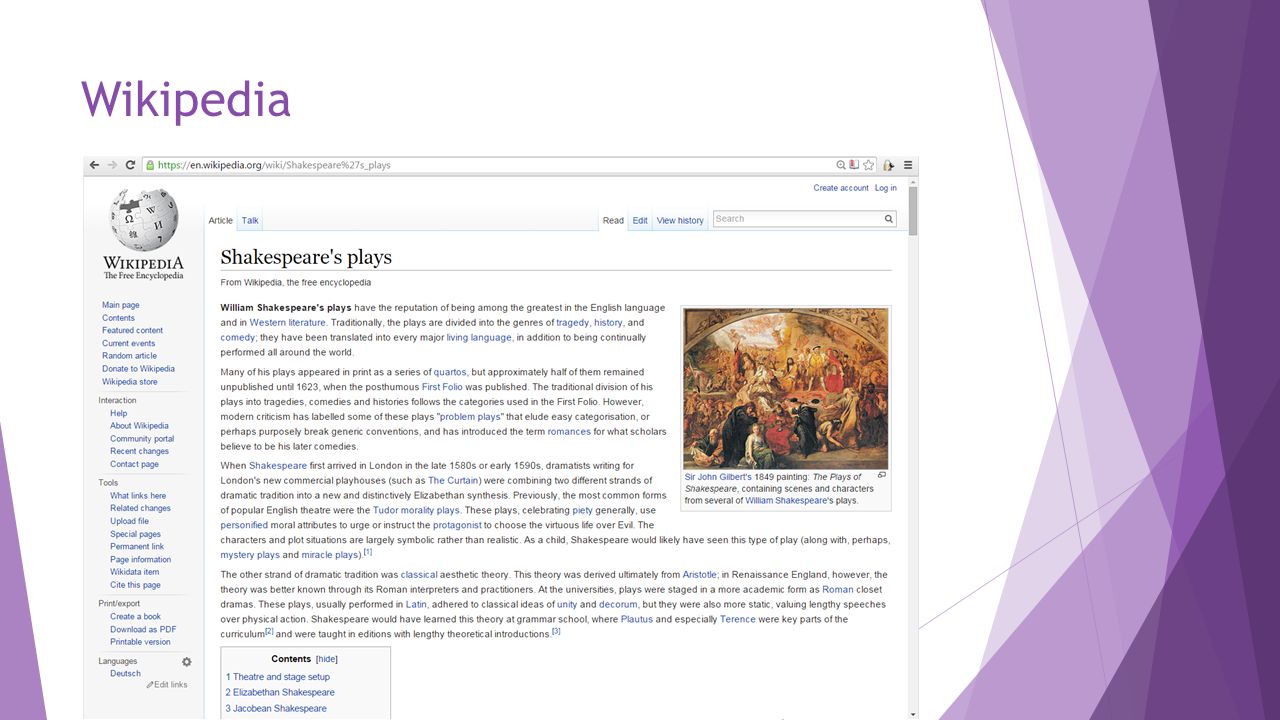Open the Contact page link
The height and width of the screenshot is (720, 1280).
[134, 464]
